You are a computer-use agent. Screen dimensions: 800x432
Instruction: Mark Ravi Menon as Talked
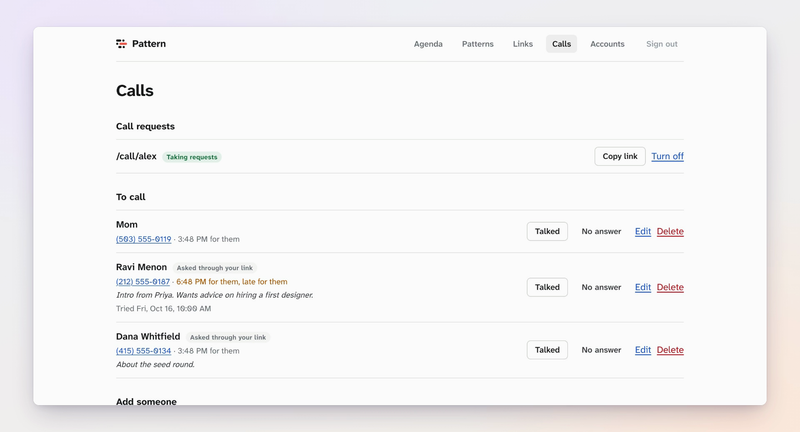(x=547, y=287)
